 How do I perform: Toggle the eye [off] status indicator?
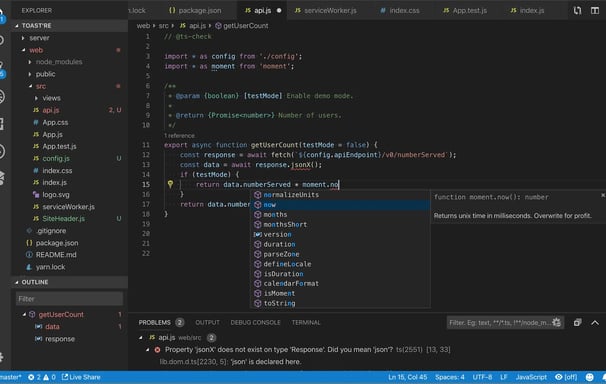click(566, 377)
